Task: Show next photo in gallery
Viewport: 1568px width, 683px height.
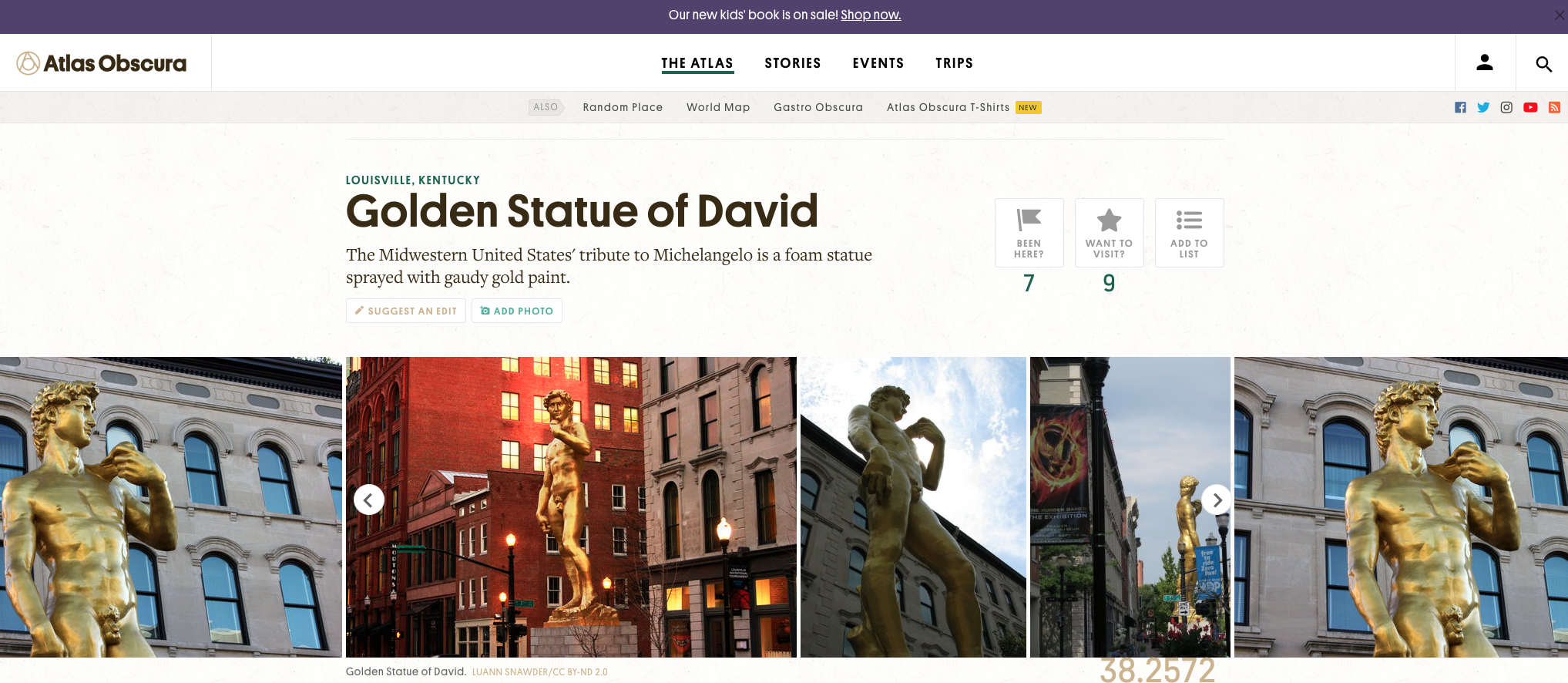Action: coord(1217,500)
